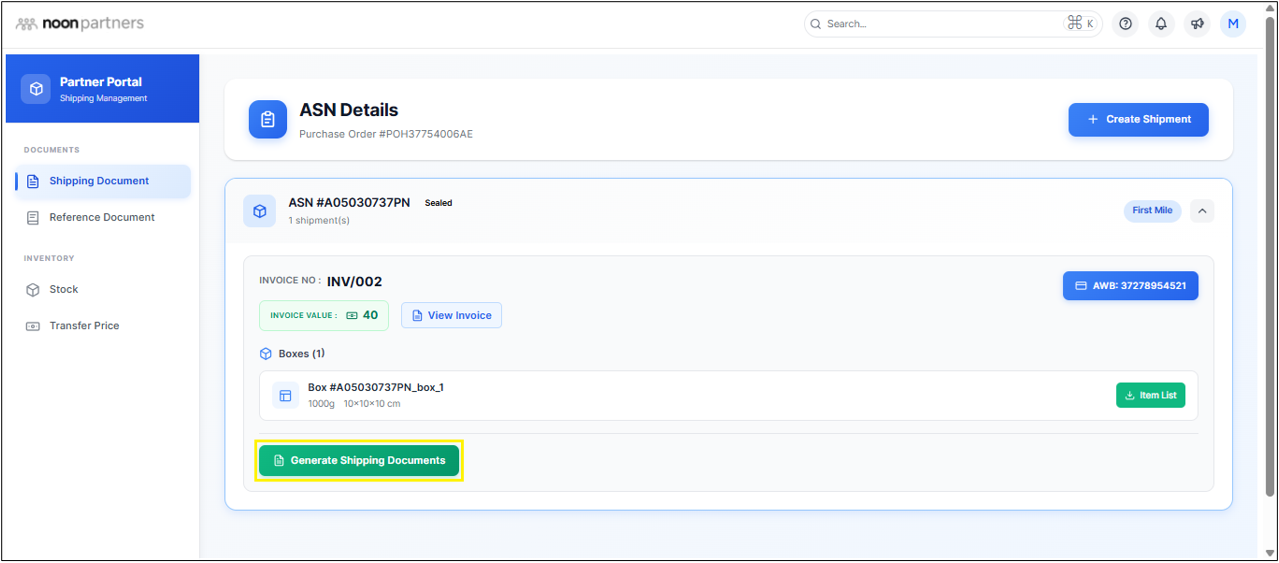Click into the Search input field
Image resolution: width=1279 pixels, height=563 pixels.
940,24
